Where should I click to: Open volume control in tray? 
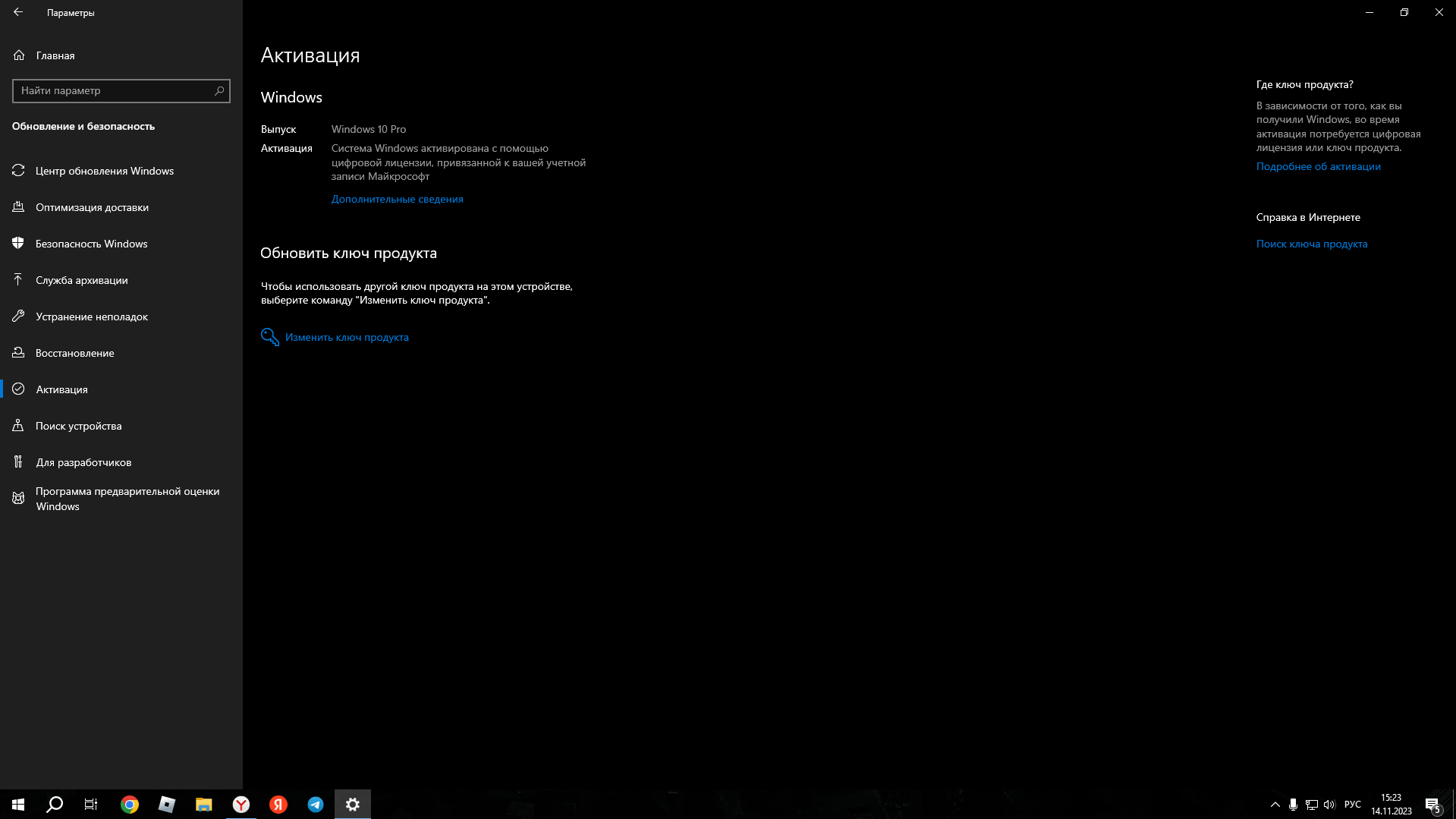pos(1329,805)
